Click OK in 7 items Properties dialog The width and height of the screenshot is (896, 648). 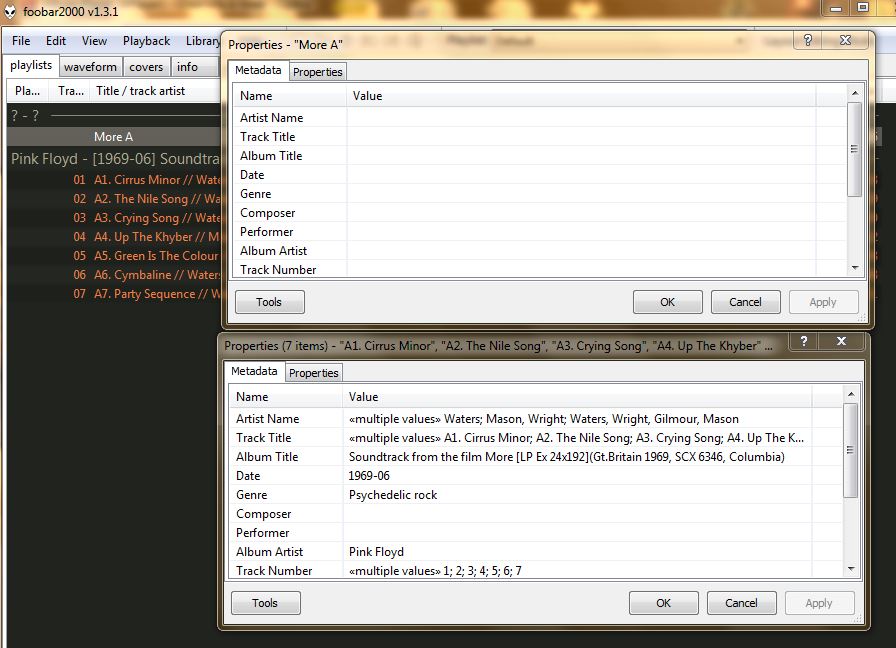(x=663, y=603)
